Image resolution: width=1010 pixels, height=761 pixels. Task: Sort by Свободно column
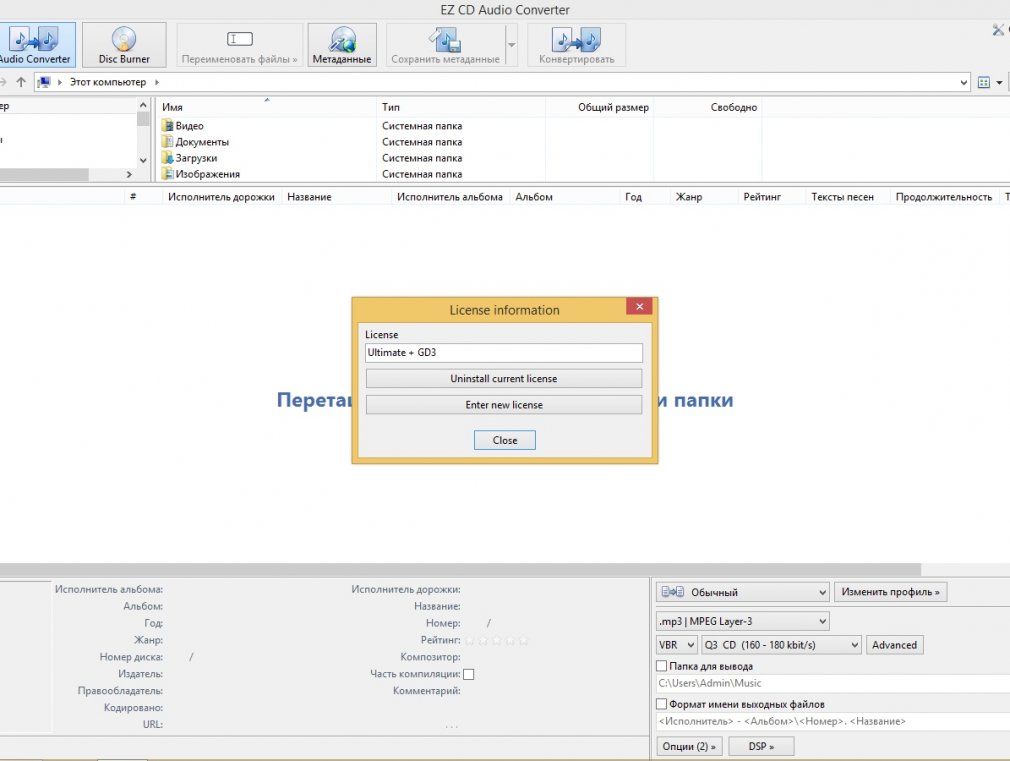point(708,107)
